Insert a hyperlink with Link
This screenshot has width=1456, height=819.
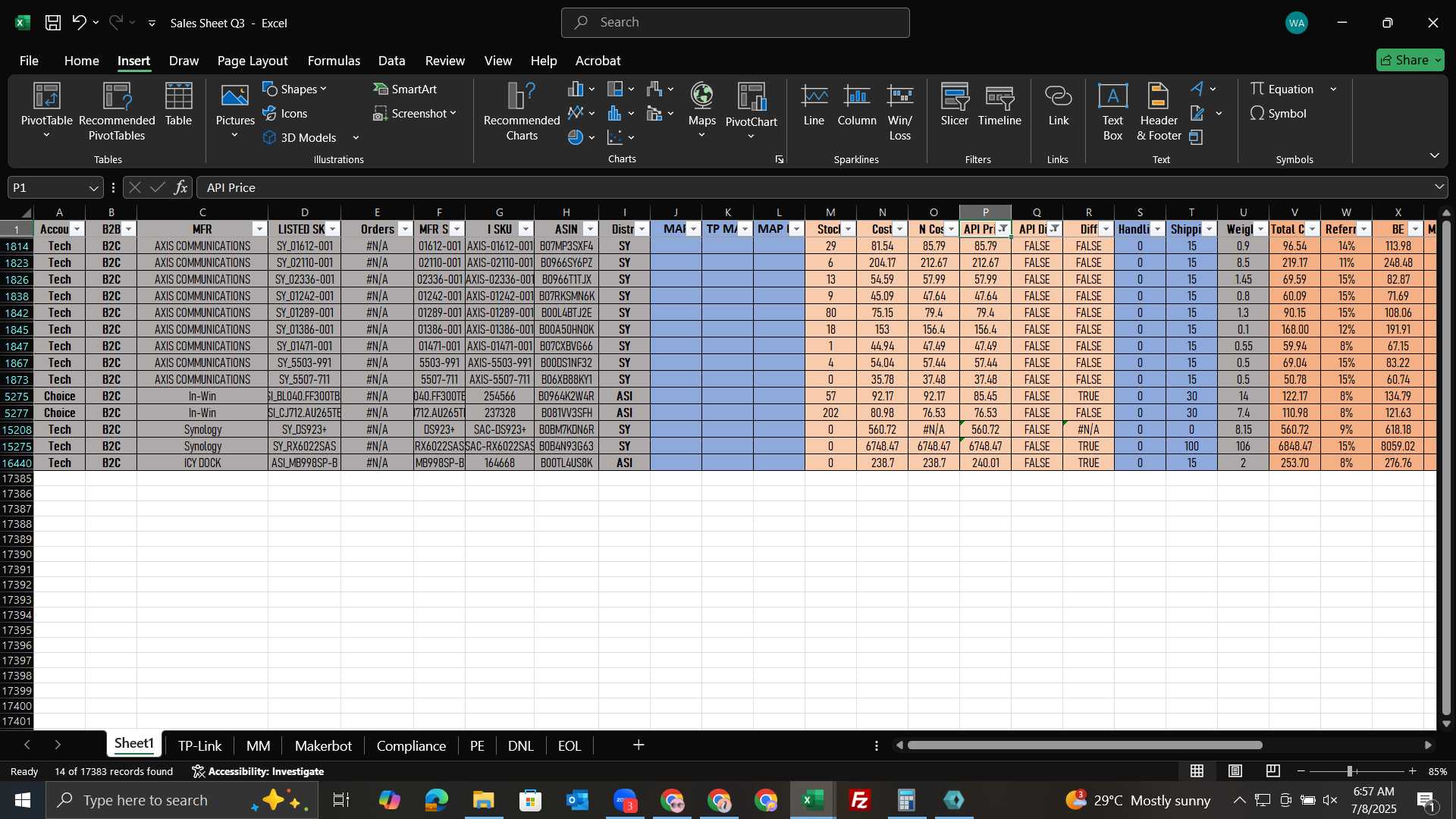(1059, 105)
